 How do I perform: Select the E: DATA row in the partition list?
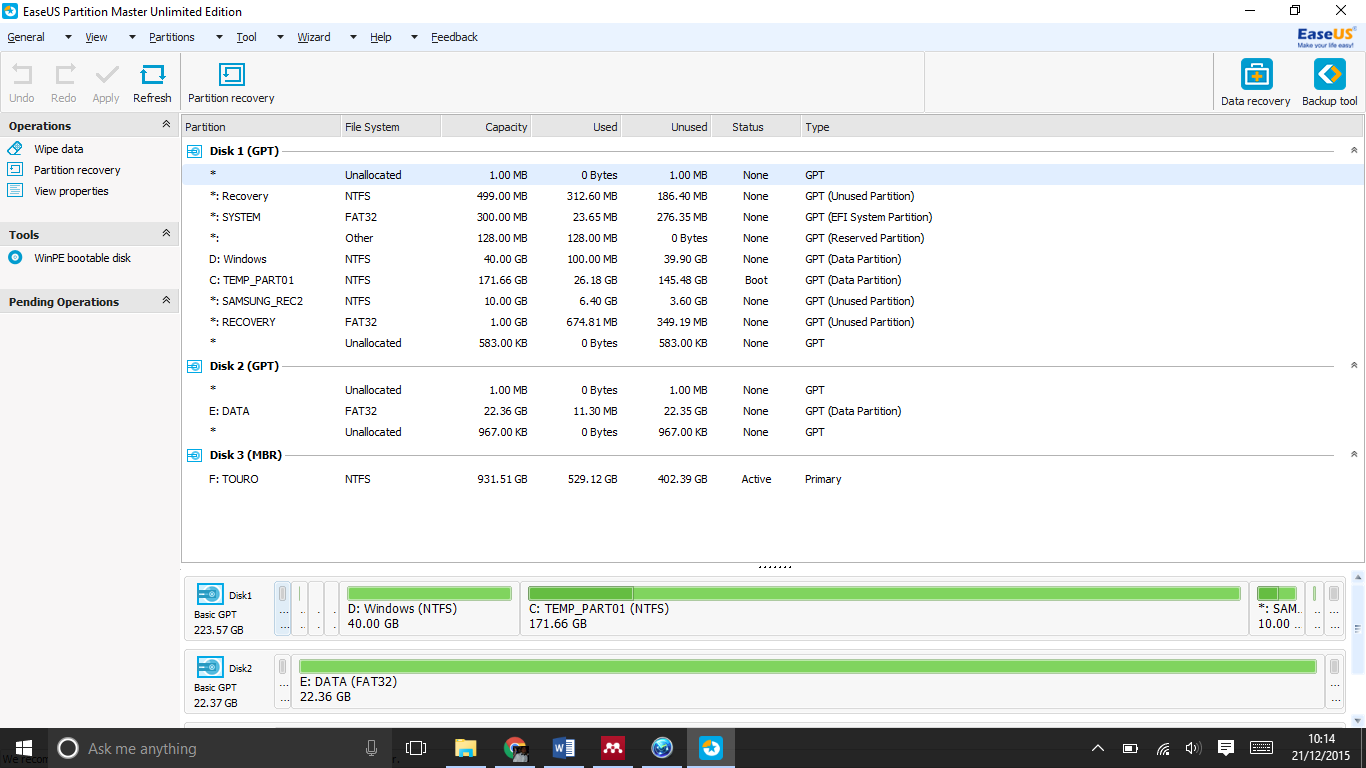pos(773,411)
